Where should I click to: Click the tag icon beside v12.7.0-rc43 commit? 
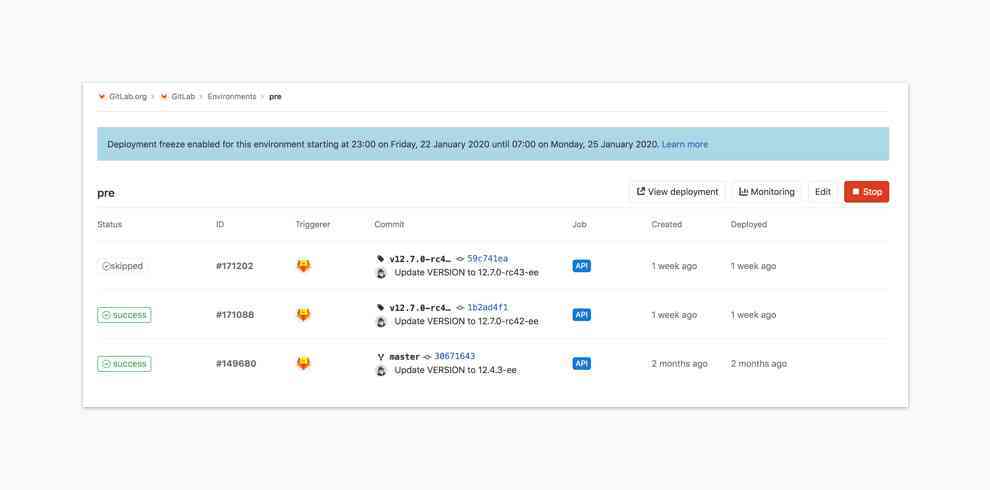[x=381, y=259]
